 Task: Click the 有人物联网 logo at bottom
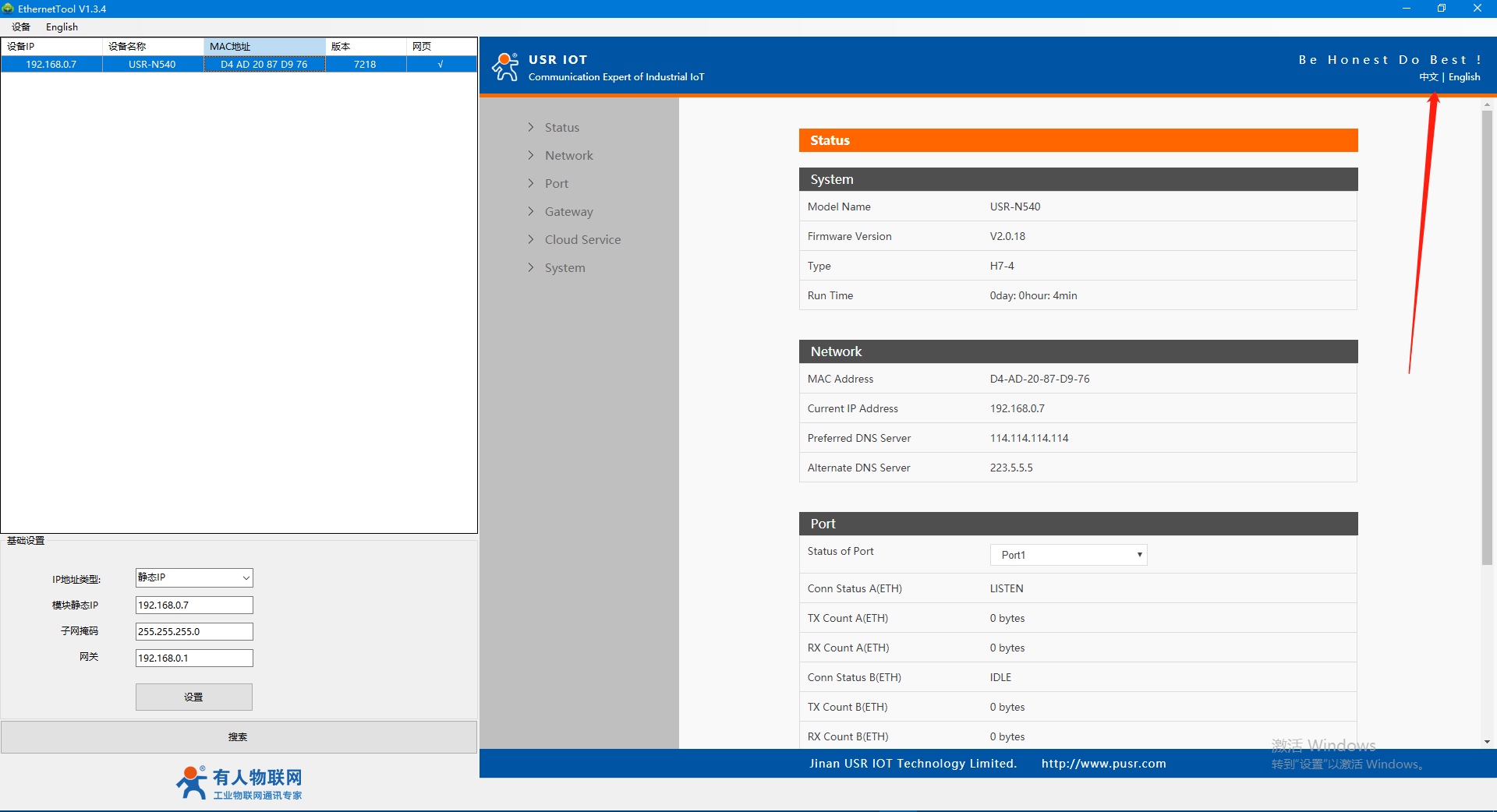(239, 782)
